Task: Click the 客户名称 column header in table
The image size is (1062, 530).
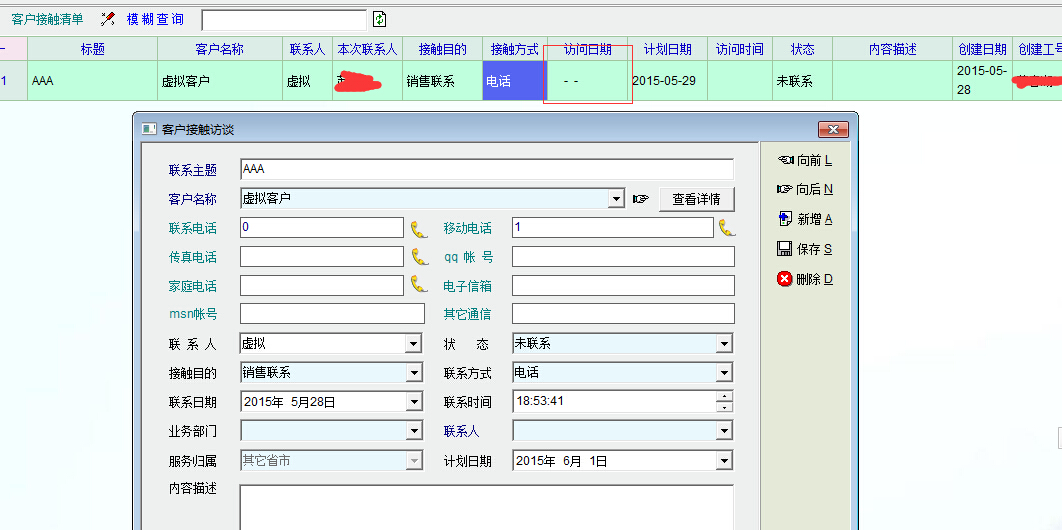Action: (219, 49)
